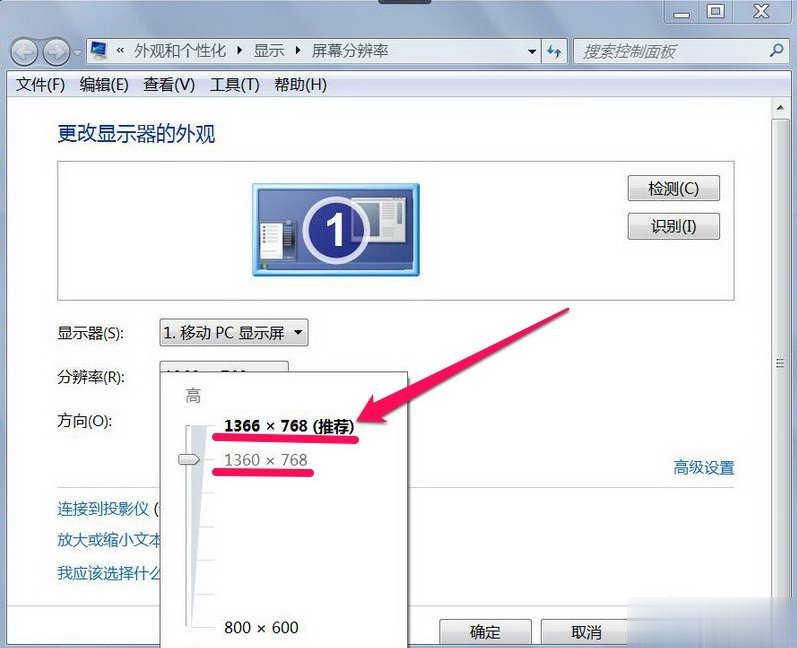797x648 pixels.
Task: Open 放大或缩小文本 link
Action: (x=109, y=540)
